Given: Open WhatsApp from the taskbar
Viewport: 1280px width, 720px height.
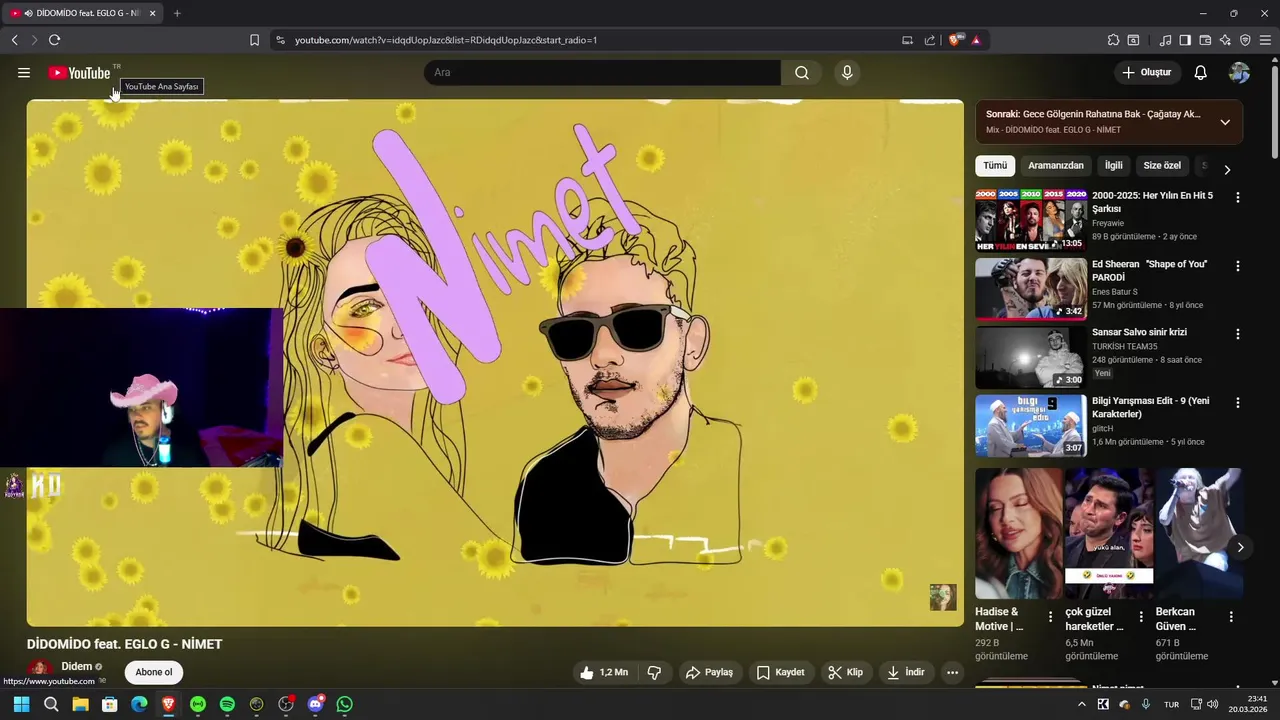Looking at the screenshot, I should coord(345,704).
